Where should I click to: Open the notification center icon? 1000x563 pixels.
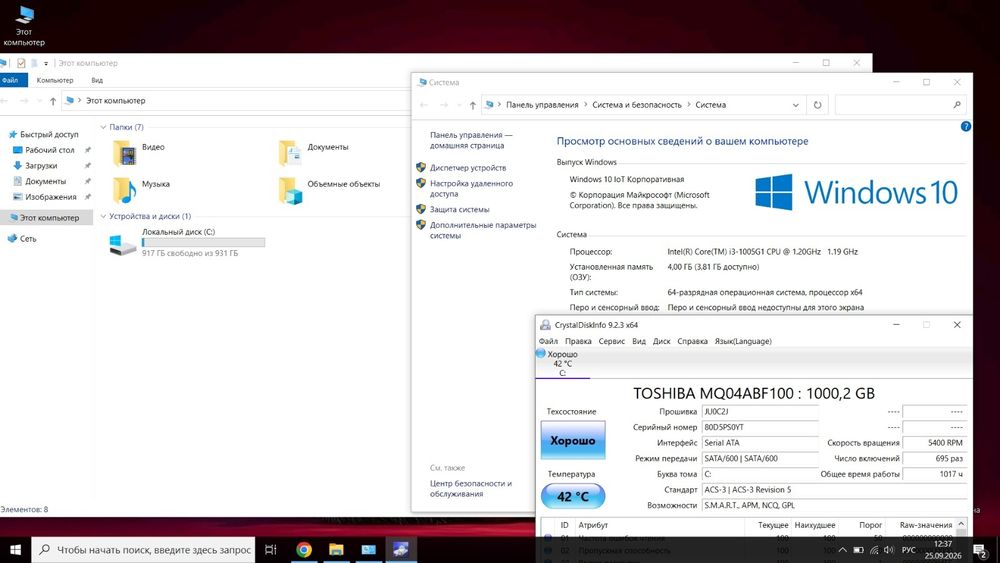(980, 550)
